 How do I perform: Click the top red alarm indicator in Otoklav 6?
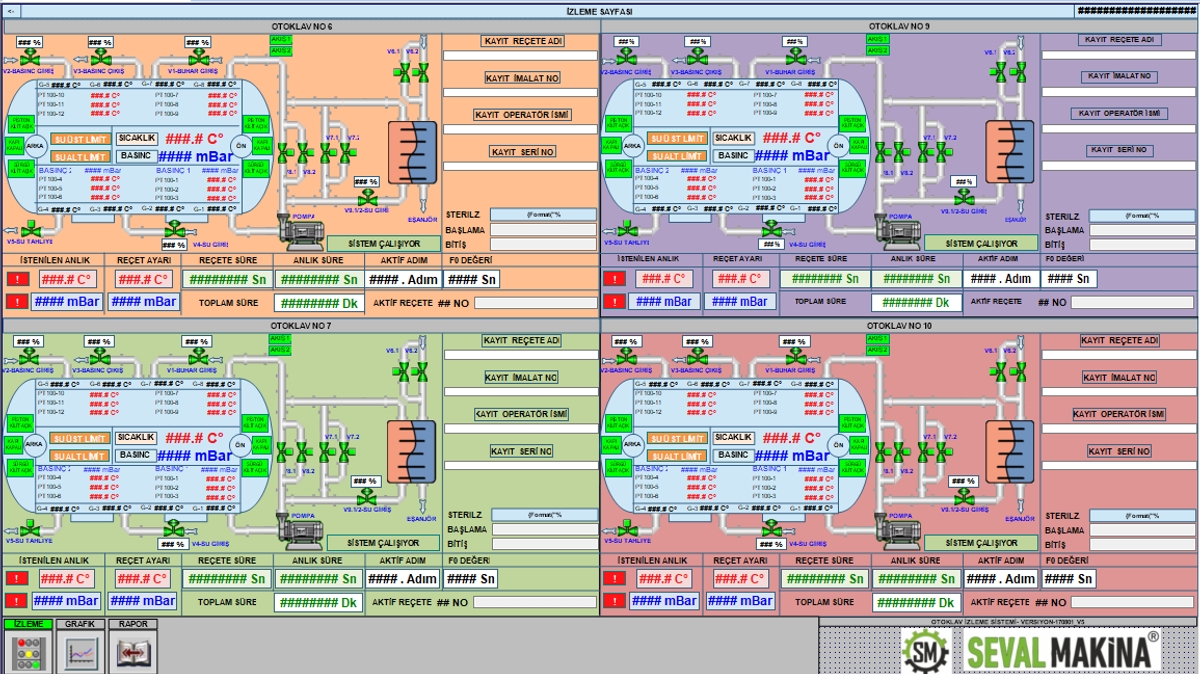17,279
